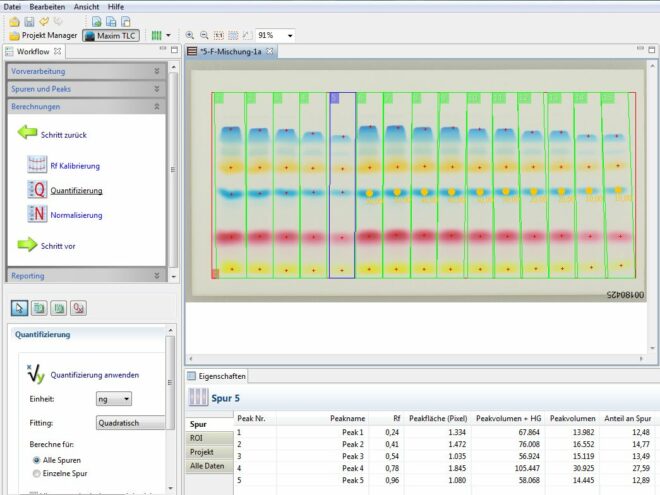This screenshot has height=495, width=660.
Task: Click the image view horizontal scrollbar
Action: 416,359
